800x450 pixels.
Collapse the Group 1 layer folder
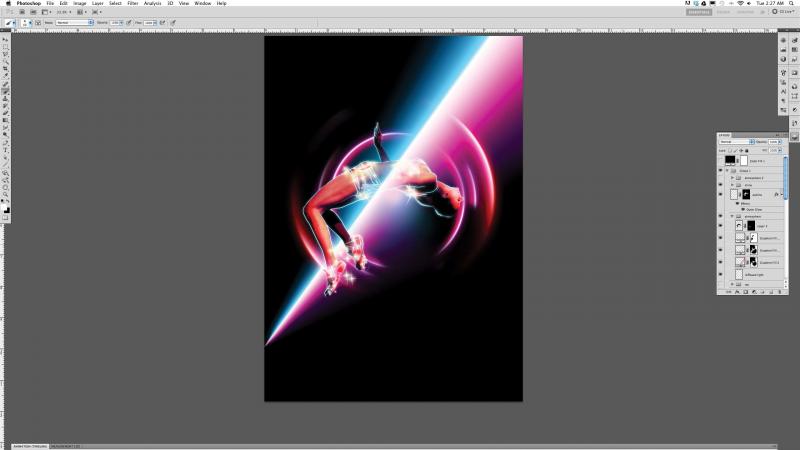(728, 170)
